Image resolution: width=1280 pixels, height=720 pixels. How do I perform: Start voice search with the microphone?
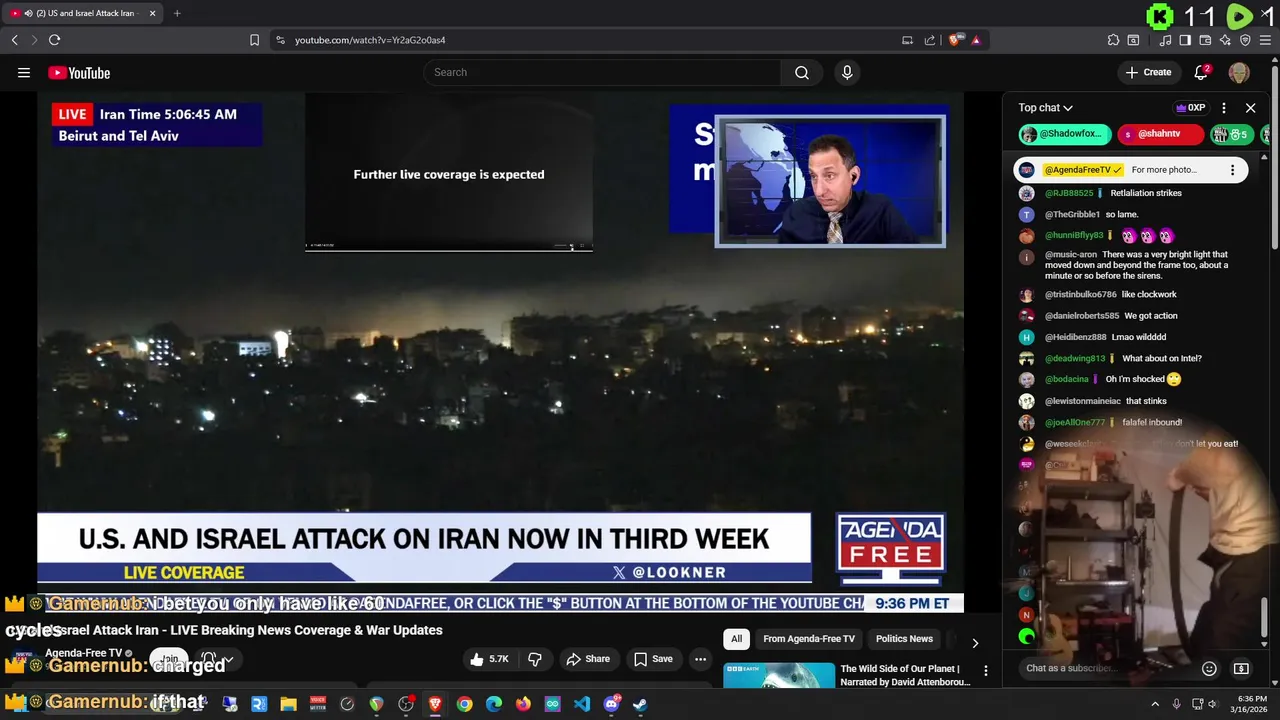point(847,72)
